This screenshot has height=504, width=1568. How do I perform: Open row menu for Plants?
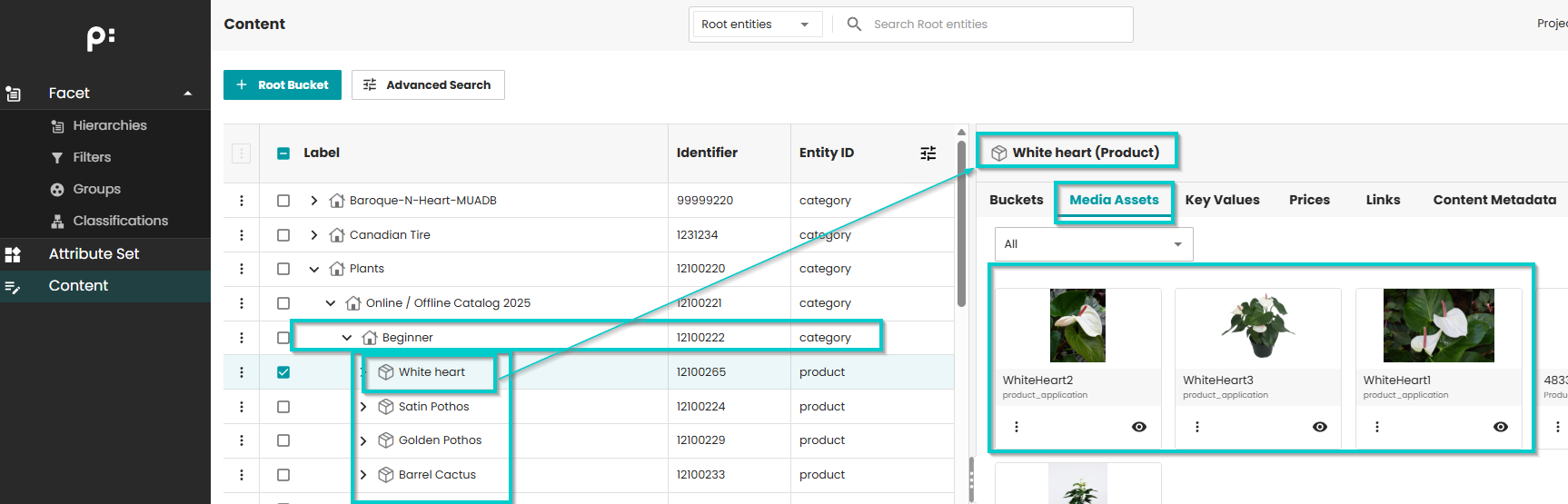pos(242,269)
